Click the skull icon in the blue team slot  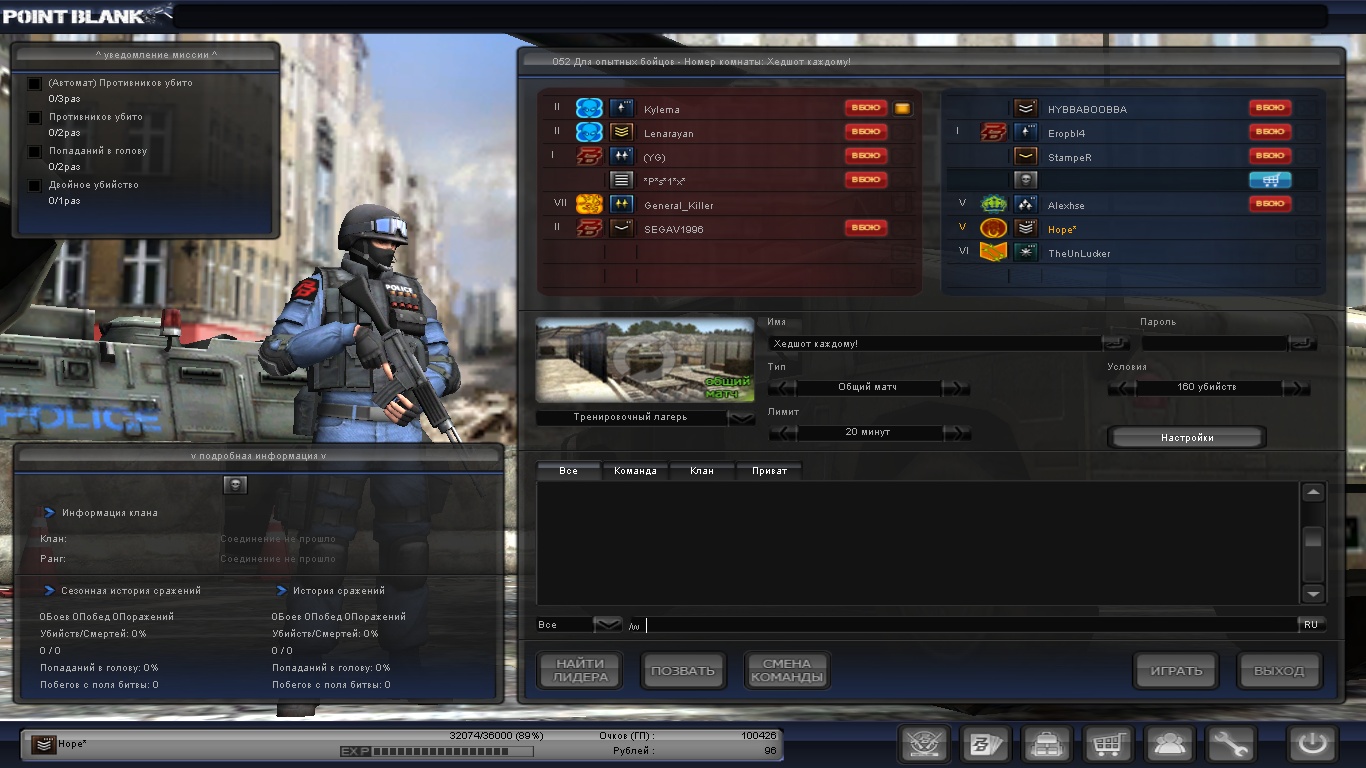pos(1025,180)
